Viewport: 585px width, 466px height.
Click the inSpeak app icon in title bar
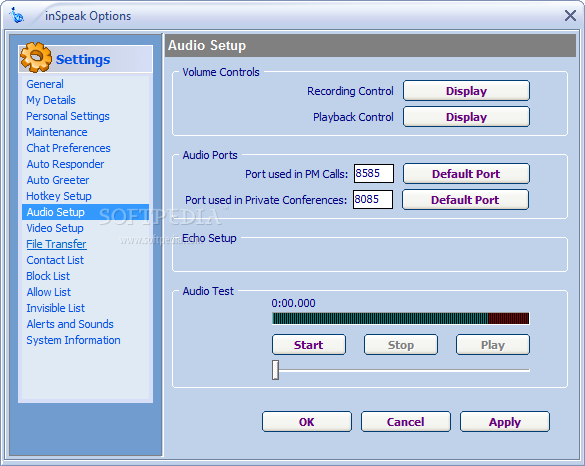[16, 16]
